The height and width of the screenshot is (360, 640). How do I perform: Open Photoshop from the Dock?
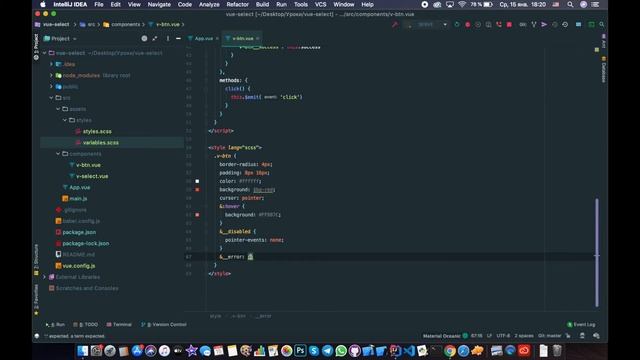click(300, 351)
